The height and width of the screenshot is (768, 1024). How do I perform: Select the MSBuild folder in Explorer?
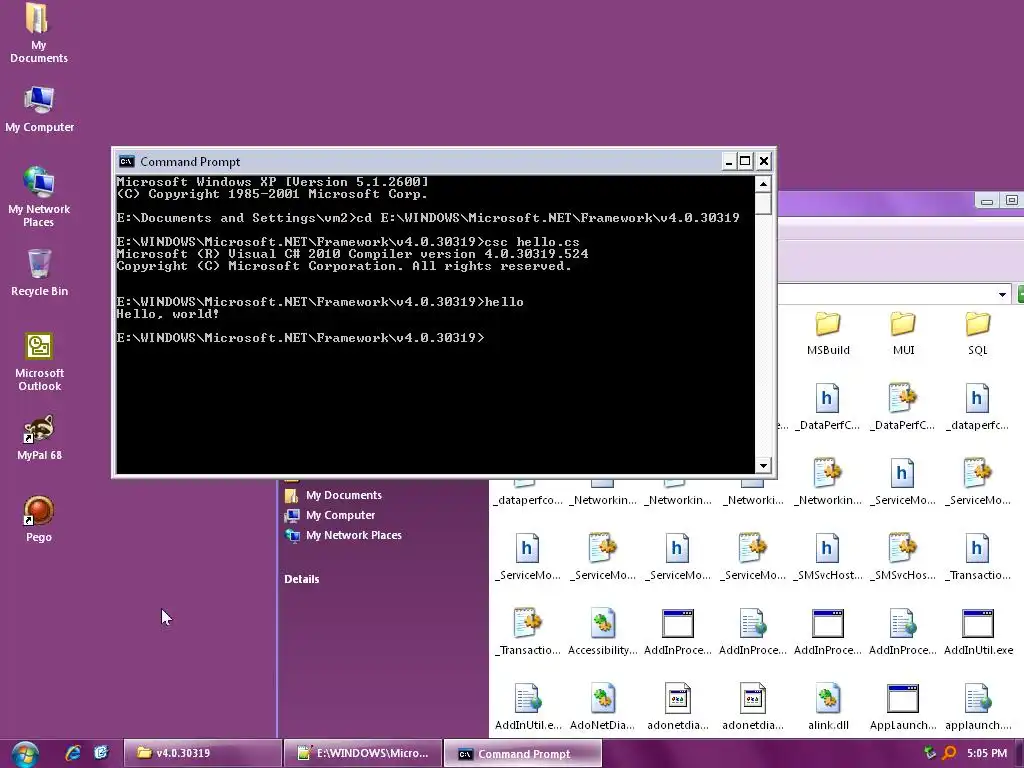[x=828, y=334]
